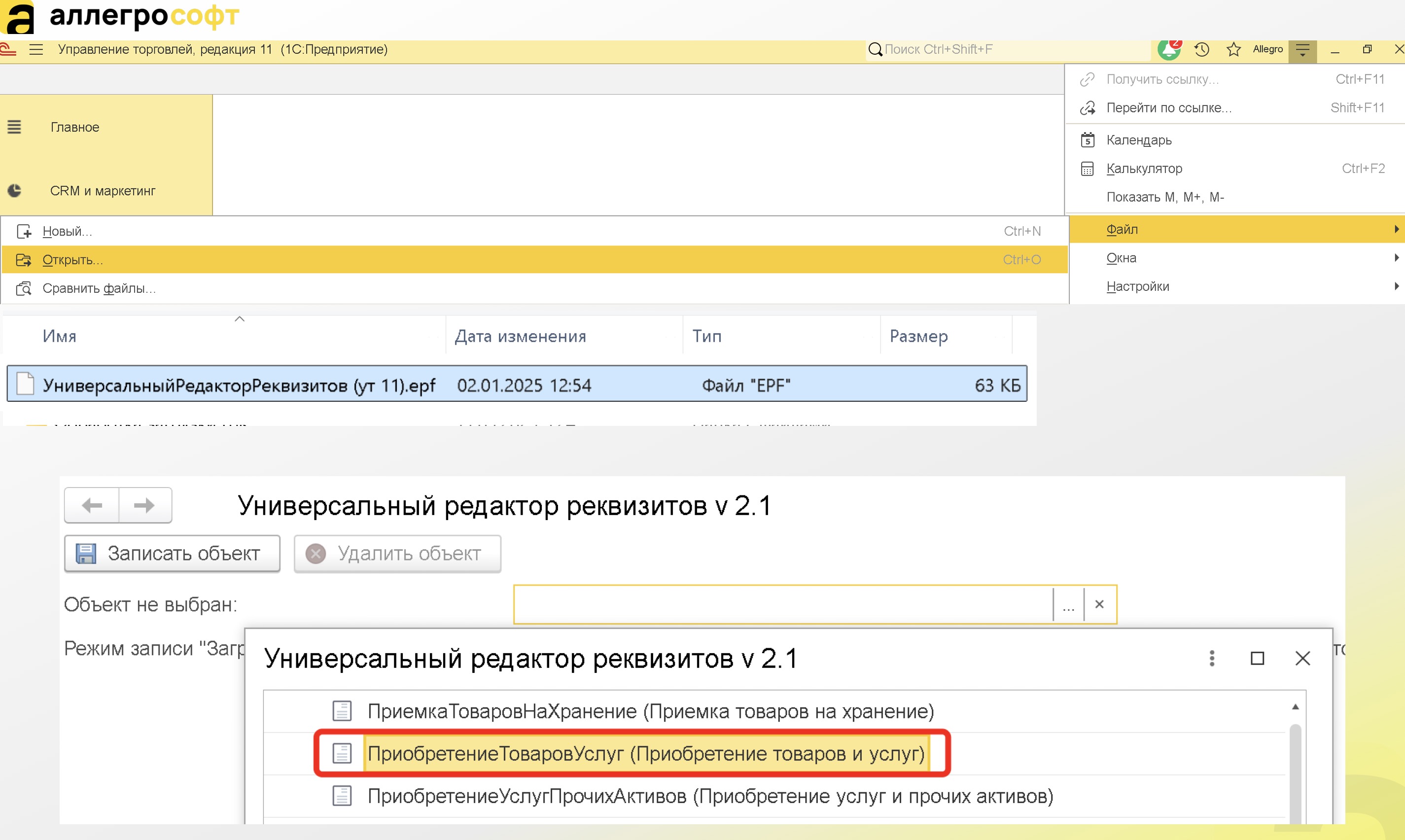Click document icon of ПриобретениеТоваровУслуг row
Viewport: 1405px width, 840px height.
click(x=342, y=753)
